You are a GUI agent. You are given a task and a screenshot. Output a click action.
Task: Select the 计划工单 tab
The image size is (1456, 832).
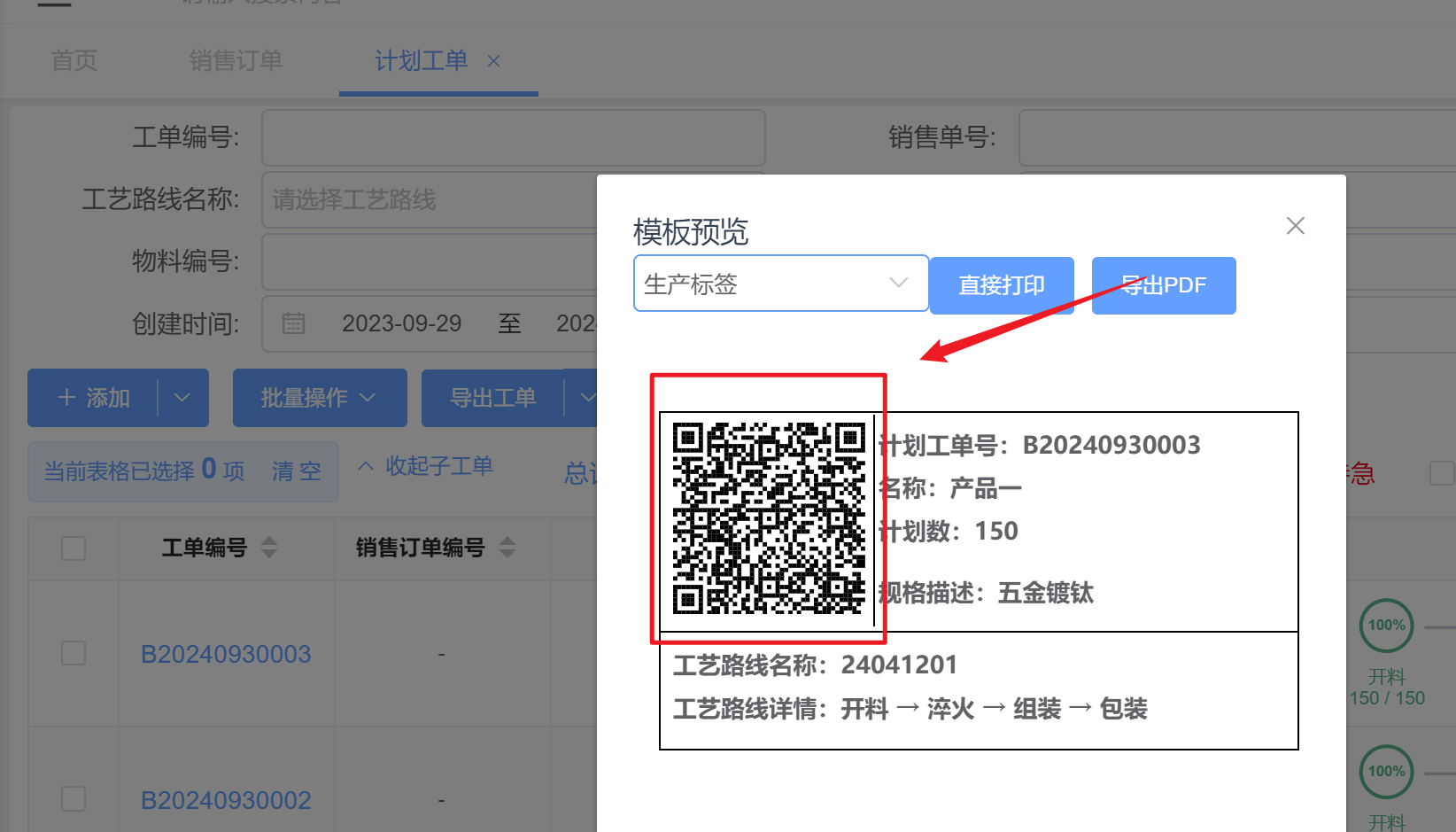[x=421, y=60]
